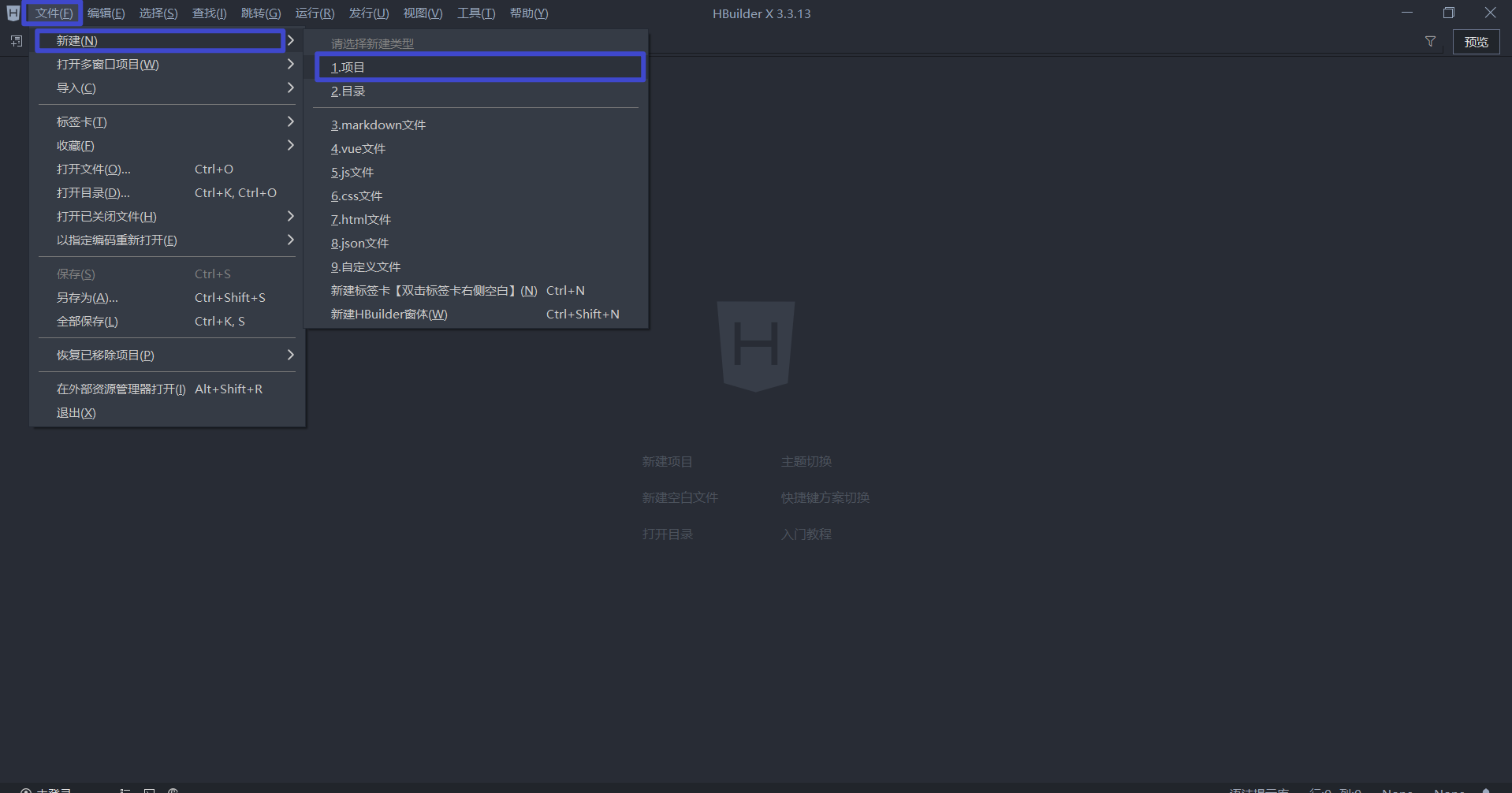Expand the 打开多窗口项目(W) submenu
Viewport: 1512px width, 793px height.
(x=166, y=65)
